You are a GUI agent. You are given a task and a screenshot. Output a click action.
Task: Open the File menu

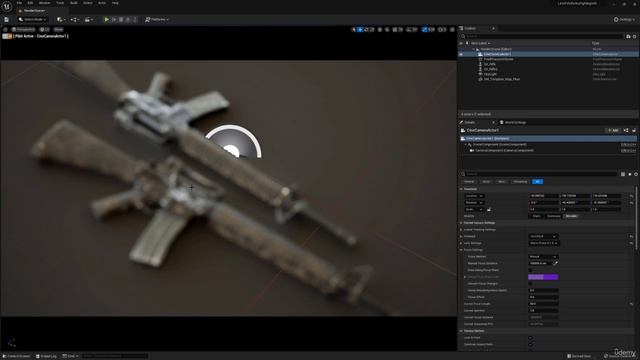[x=19, y=3]
